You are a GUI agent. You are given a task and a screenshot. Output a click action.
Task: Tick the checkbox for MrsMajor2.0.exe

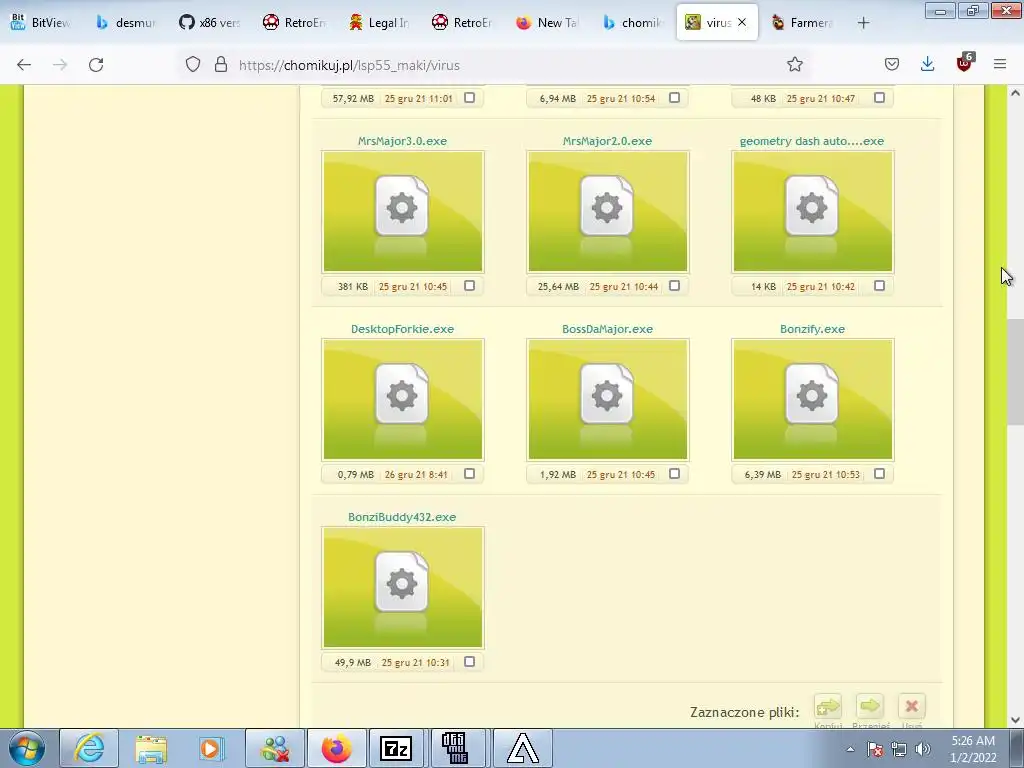coord(675,285)
